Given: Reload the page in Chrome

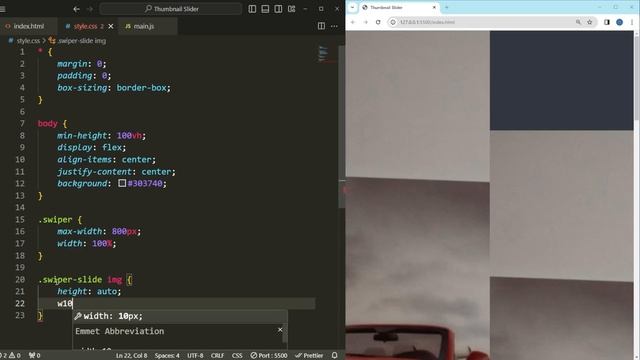Looking at the screenshot, I should pos(378,22).
